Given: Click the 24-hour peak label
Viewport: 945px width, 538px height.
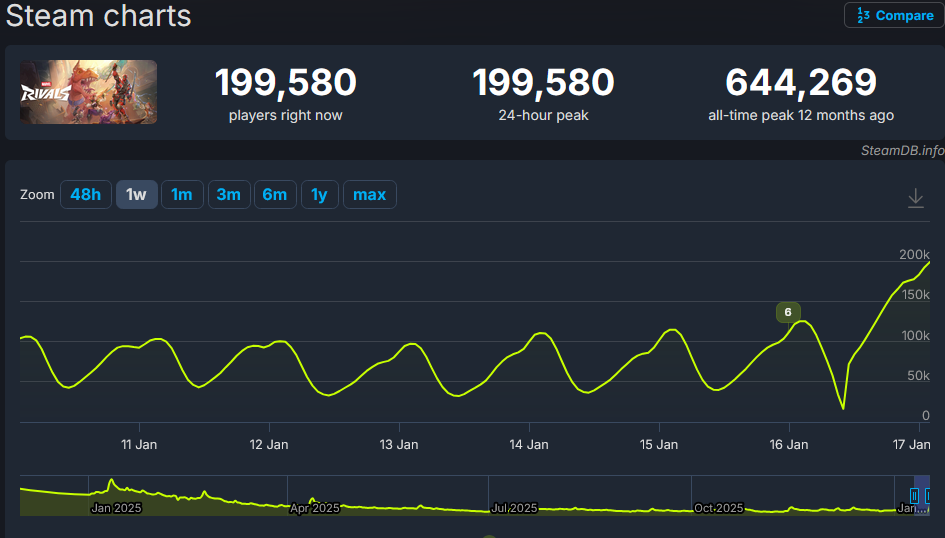Looking at the screenshot, I should pyautogui.click(x=543, y=115).
